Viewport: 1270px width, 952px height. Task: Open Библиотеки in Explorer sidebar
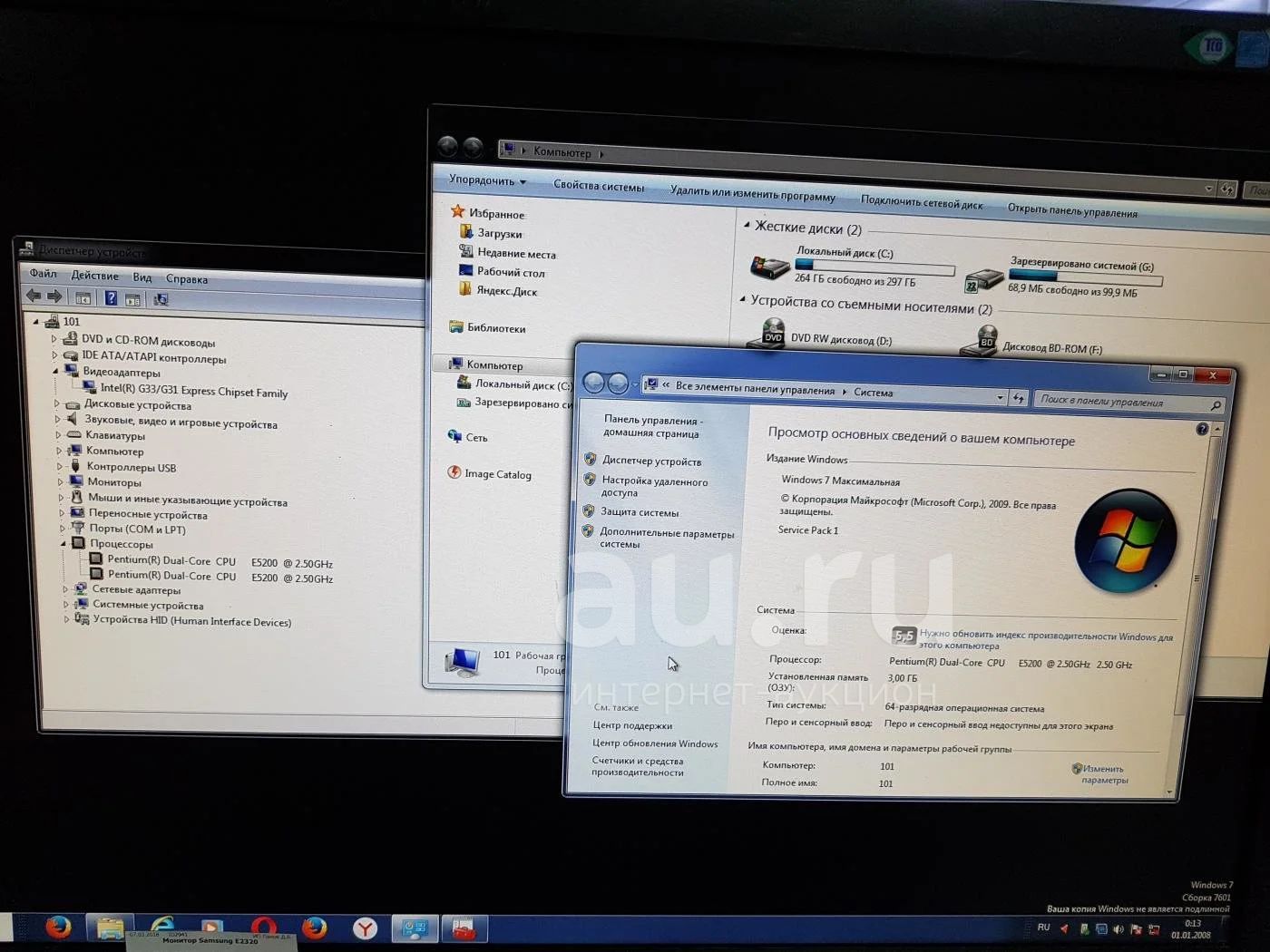click(x=496, y=328)
